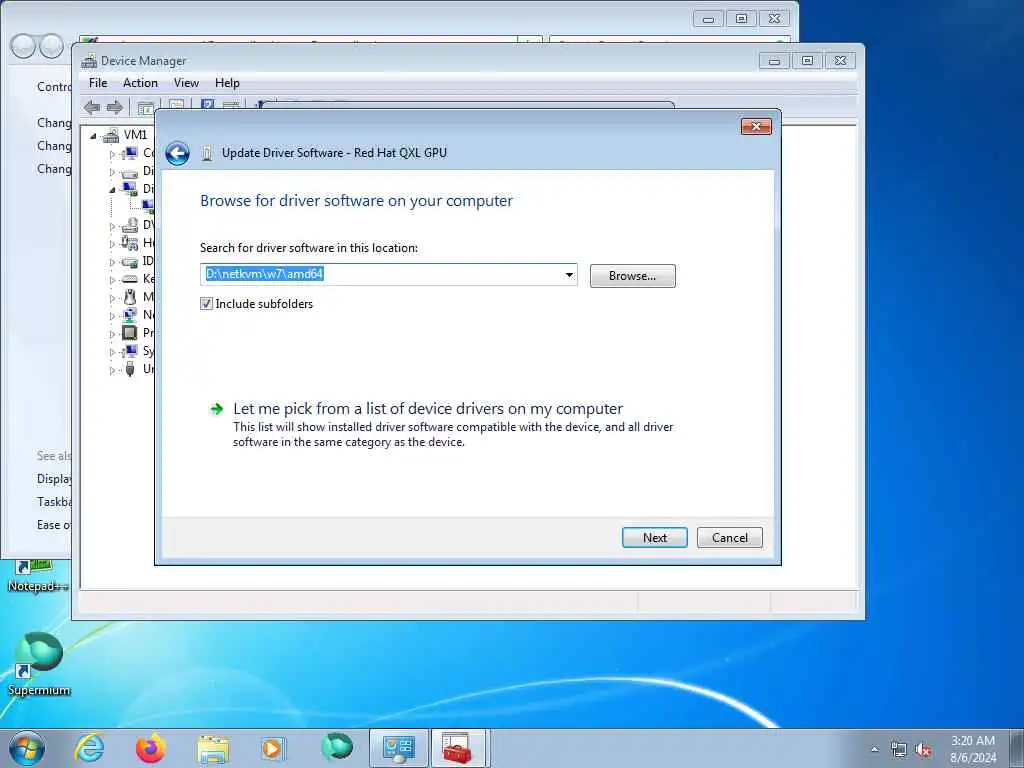Screen dimensions: 1024x768
Task: Select the Computer category icon in tree
Action: click(x=130, y=153)
